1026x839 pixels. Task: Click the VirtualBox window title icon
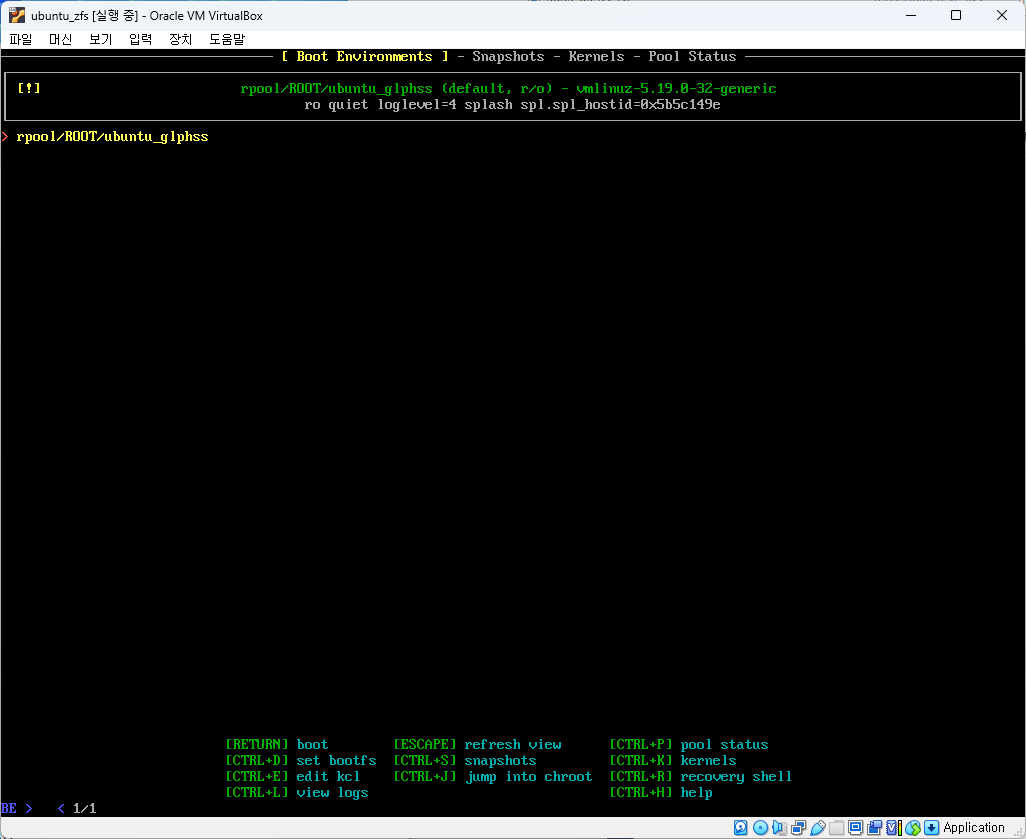pos(17,16)
